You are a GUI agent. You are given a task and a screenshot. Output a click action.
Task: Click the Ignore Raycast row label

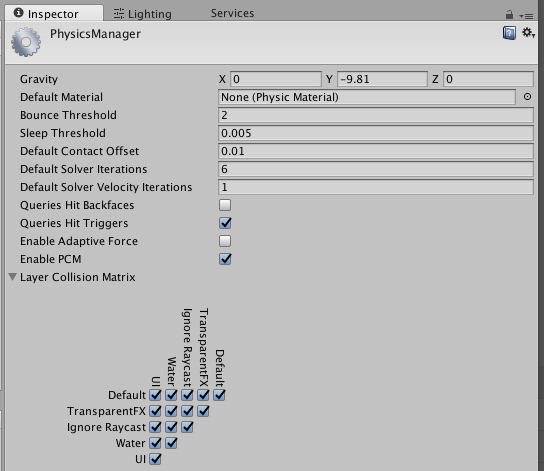click(106, 427)
